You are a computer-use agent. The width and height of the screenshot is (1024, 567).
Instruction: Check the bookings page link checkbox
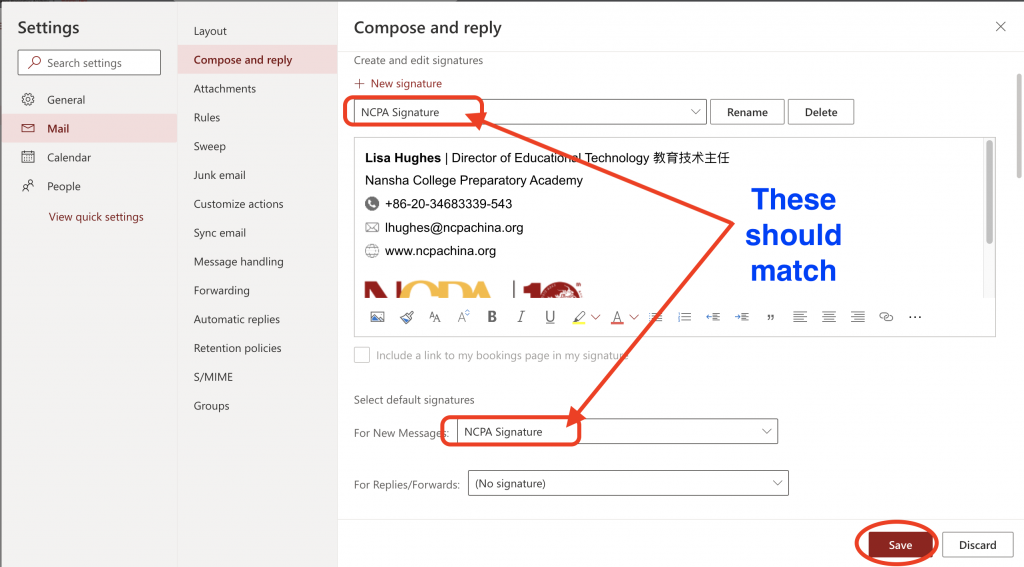(x=362, y=355)
